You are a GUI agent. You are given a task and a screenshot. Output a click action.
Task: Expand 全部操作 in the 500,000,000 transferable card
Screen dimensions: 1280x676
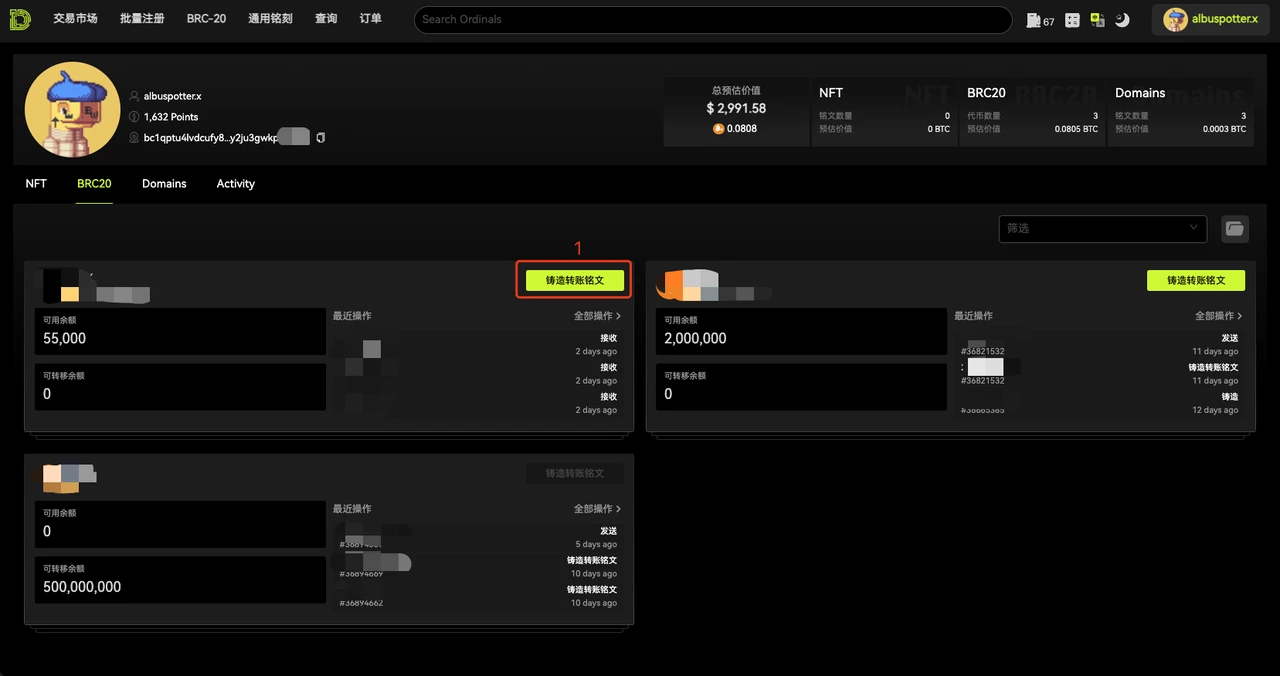tap(597, 509)
